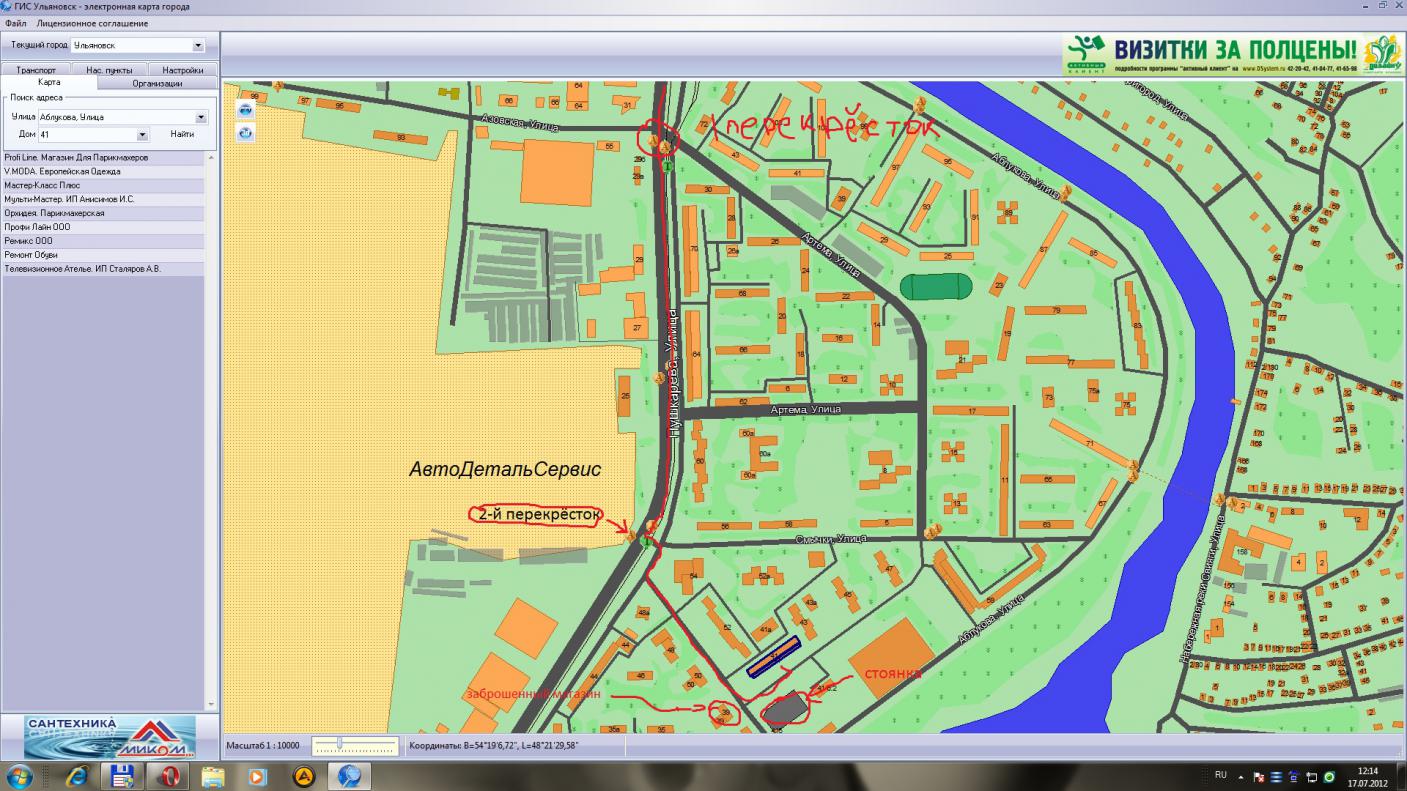
Task: Click the ВИЗИТКИ ЗА ПОЛЦЕНЫ banner ad
Action: click(x=1232, y=54)
